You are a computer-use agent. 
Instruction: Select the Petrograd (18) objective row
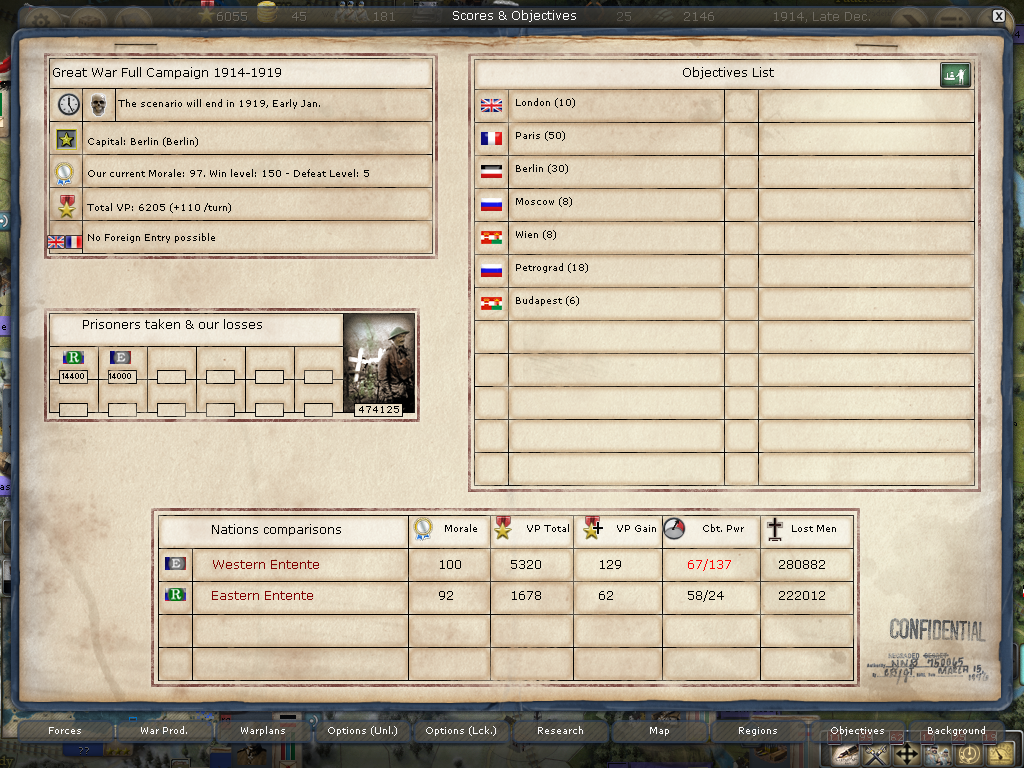[x=551, y=268]
